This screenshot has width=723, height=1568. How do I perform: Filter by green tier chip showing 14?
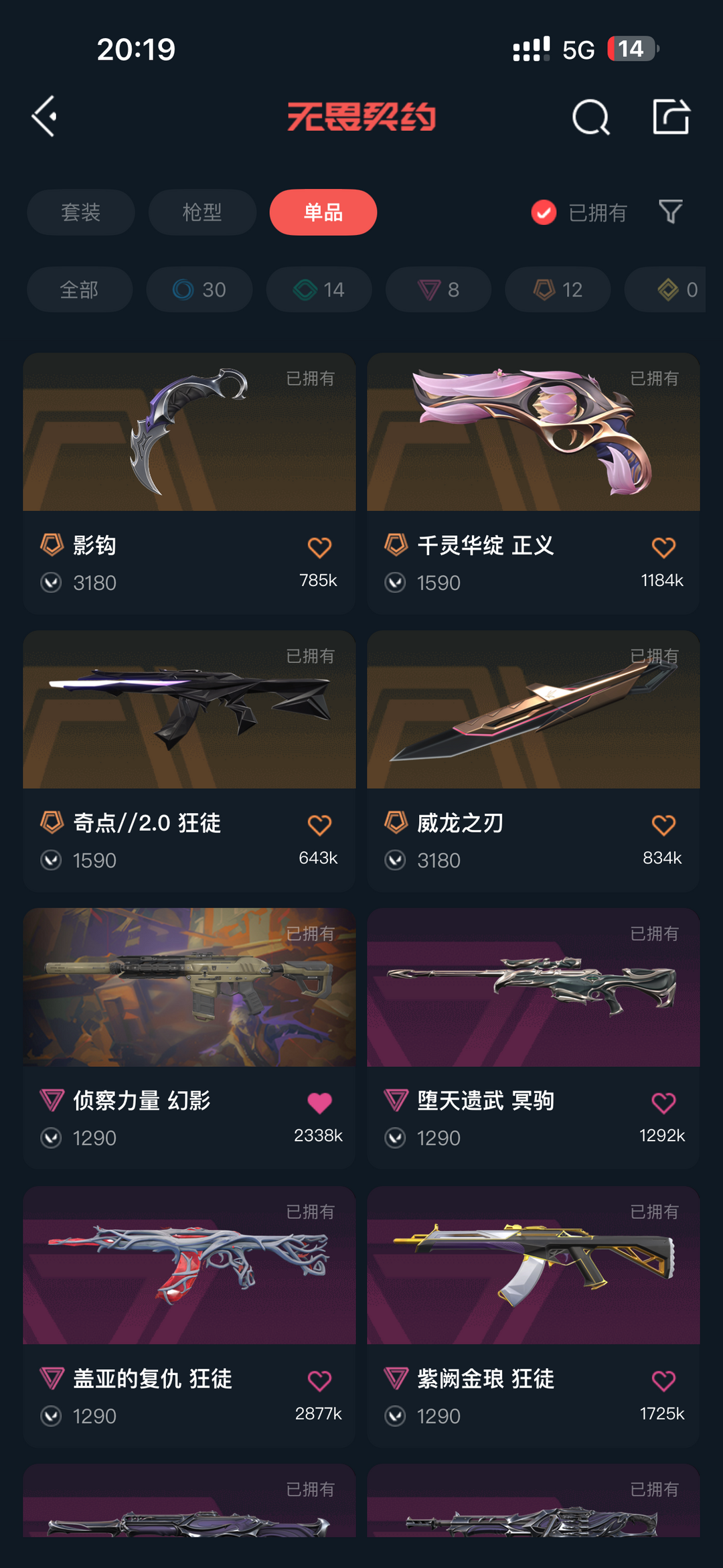319,289
